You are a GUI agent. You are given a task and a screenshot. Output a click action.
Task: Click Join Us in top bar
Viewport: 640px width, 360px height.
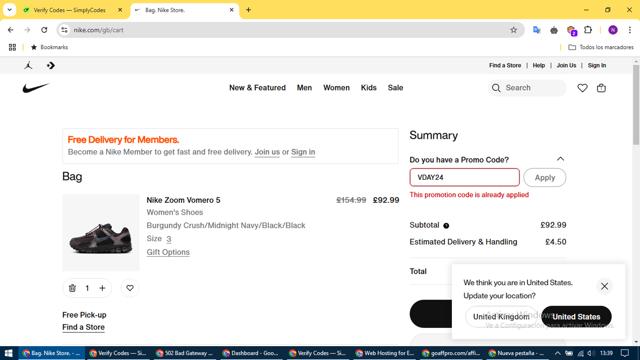(566, 65)
